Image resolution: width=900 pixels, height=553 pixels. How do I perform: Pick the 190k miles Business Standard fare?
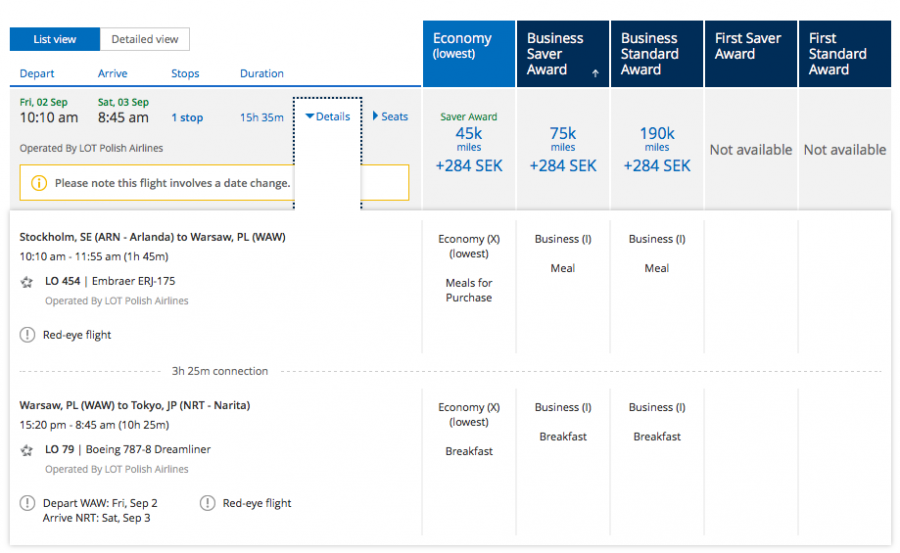pyautogui.click(x=656, y=148)
